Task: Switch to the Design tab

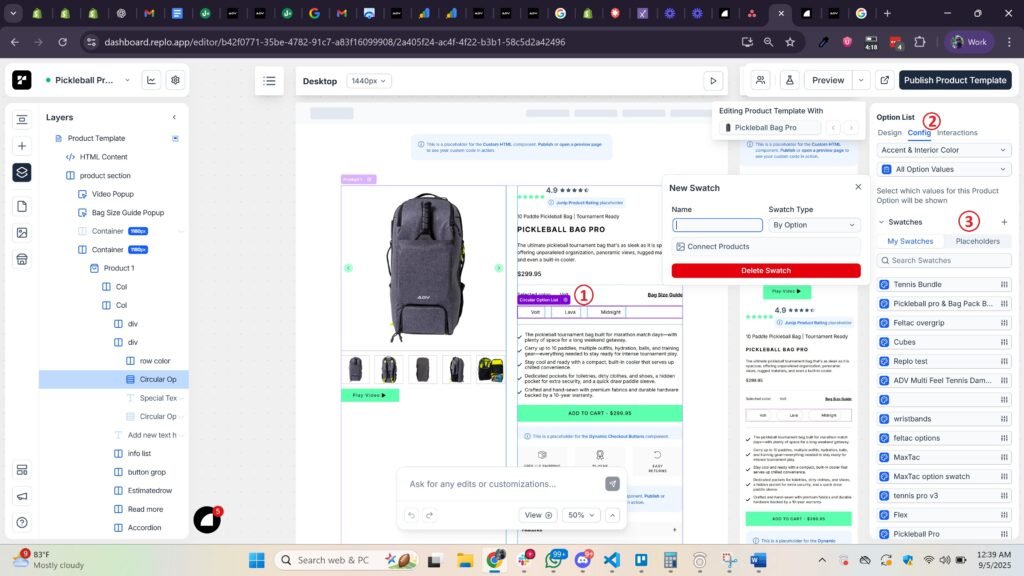Action: [x=889, y=133]
